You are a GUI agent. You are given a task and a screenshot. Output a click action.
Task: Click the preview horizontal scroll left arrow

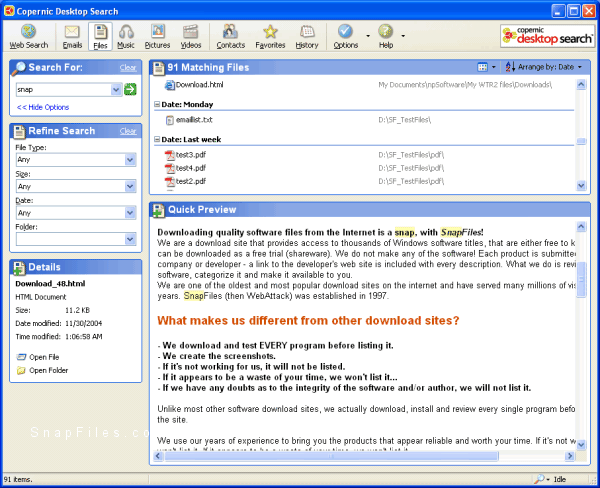coord(158,456)
